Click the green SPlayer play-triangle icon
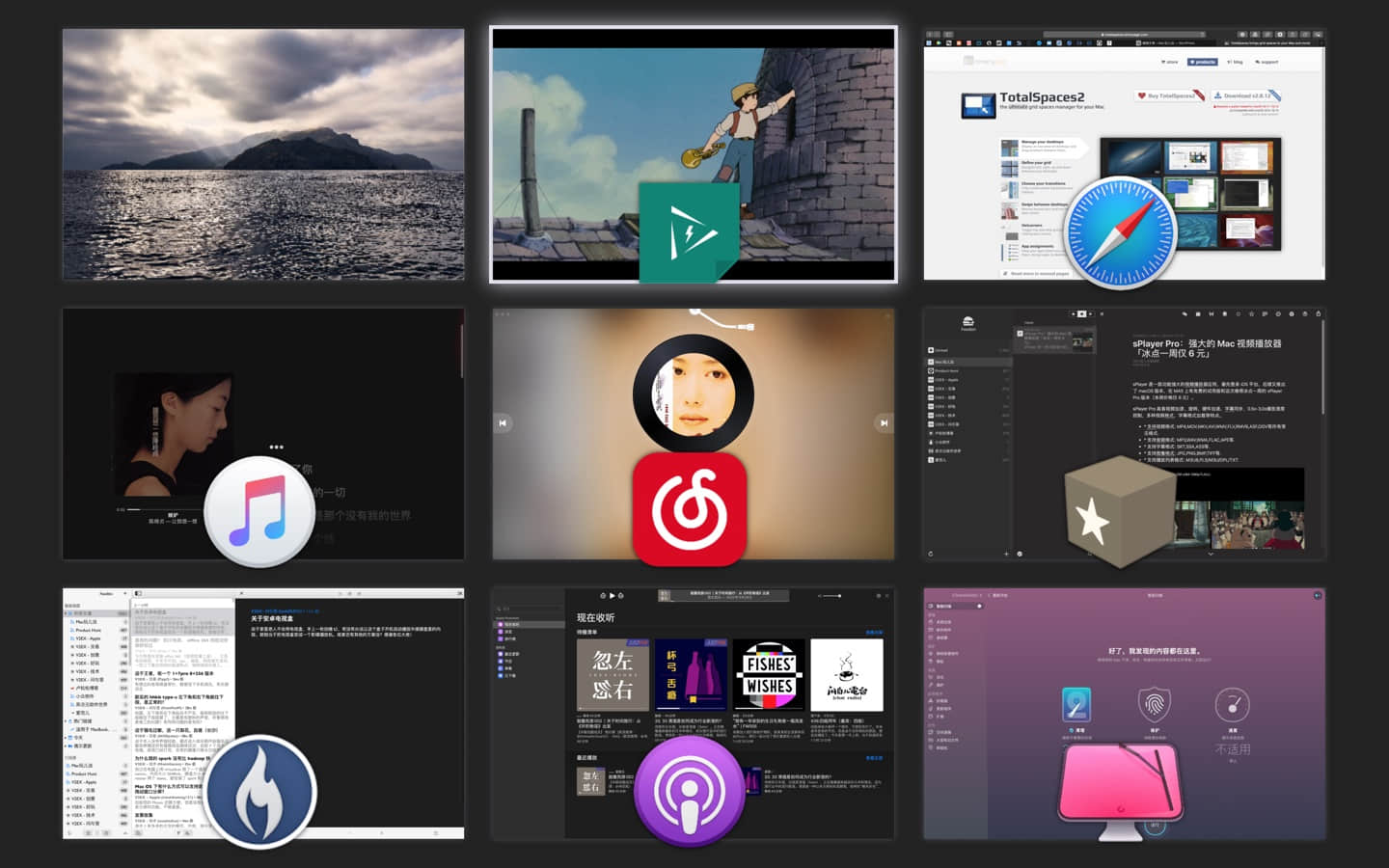Screen dimensions: 1389x868 pyautogui.click(x=689, y=232)
